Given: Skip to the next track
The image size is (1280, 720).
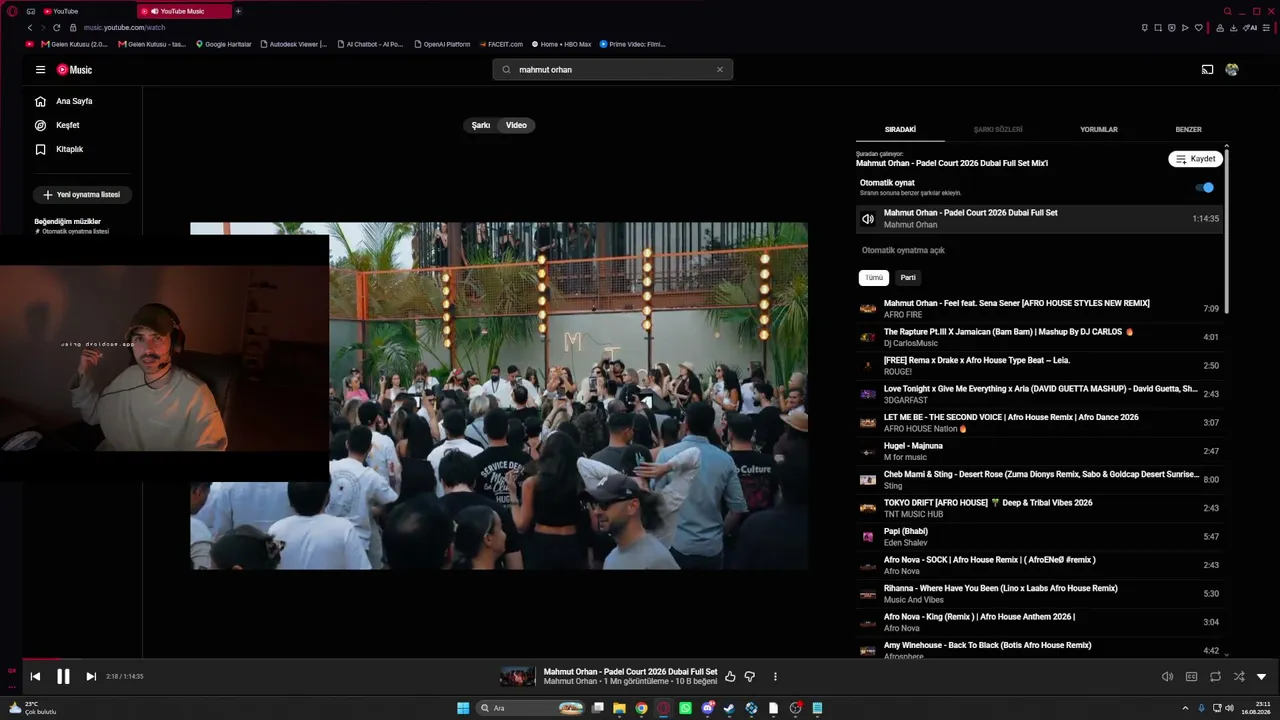Looking at the screenshot, I should [x=91, y=677].
